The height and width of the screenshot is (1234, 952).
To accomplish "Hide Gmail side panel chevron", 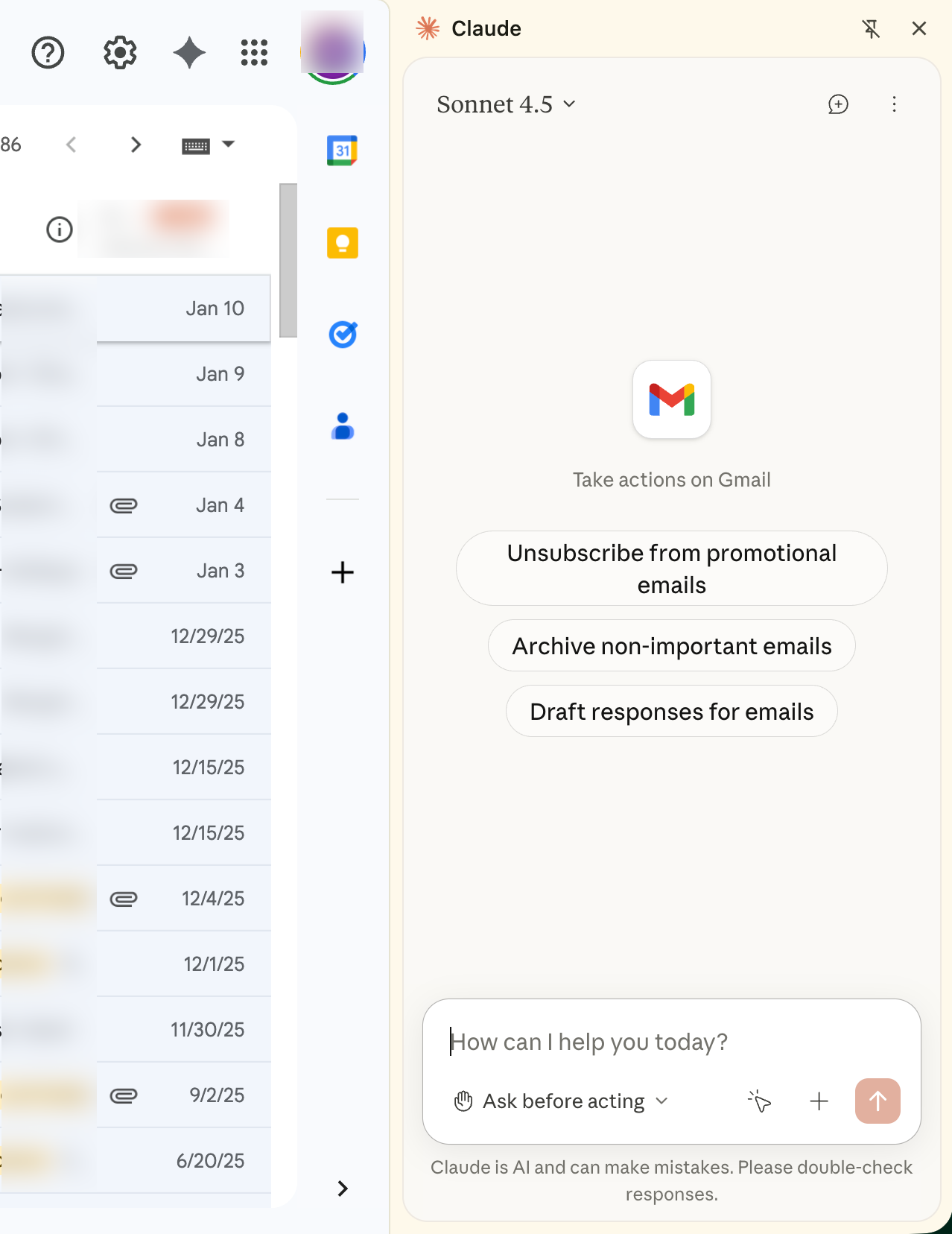I will [x=343, y=1189].
